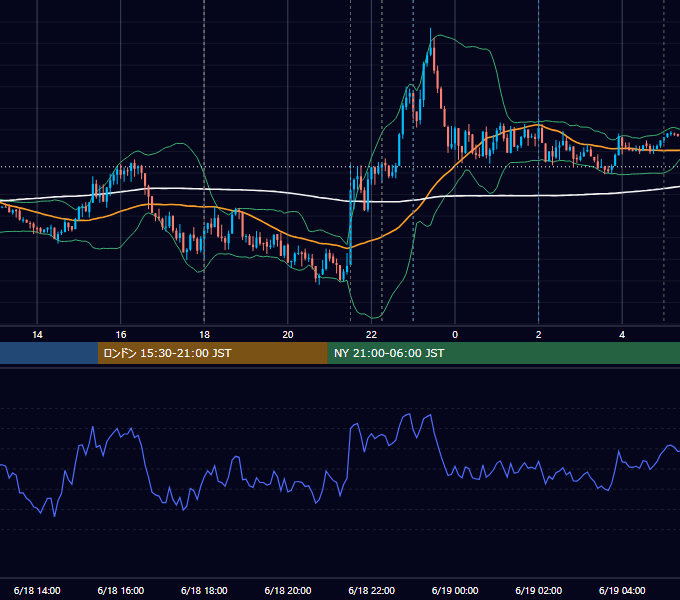The width and height of the screenshot is (680, 600).
Task: Click the 6/18 20:00 indicator axis label
Action: pyautogui.click(x=288, y=590)
